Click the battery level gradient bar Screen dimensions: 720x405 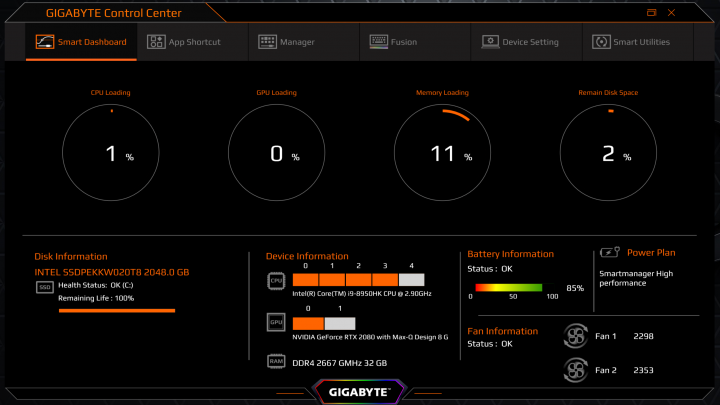(x=509, y=287)
